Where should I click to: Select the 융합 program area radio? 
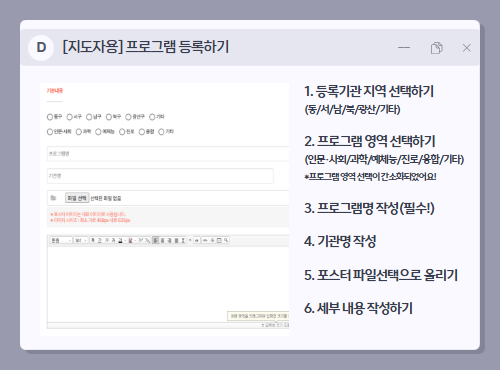(142, 132)
